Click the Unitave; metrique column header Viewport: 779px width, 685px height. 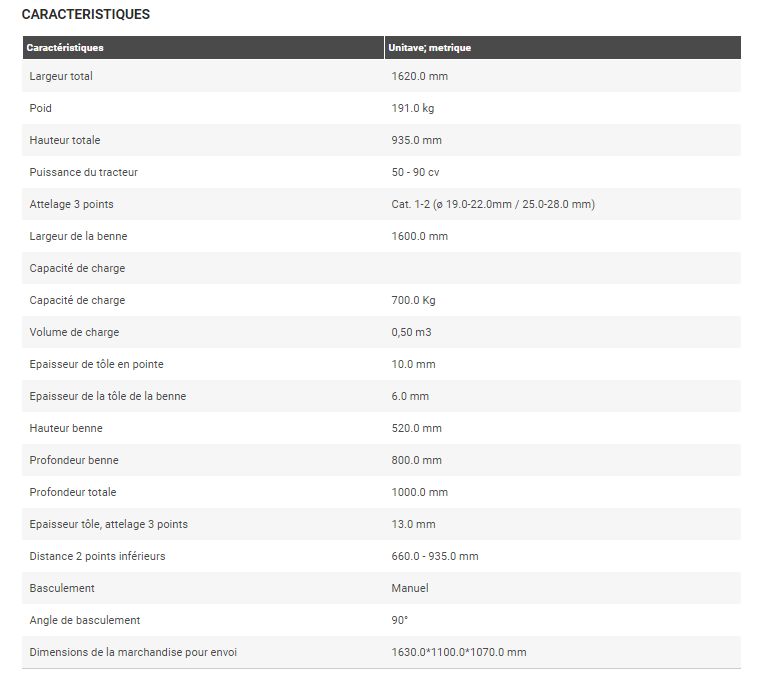tap(429, 48)
